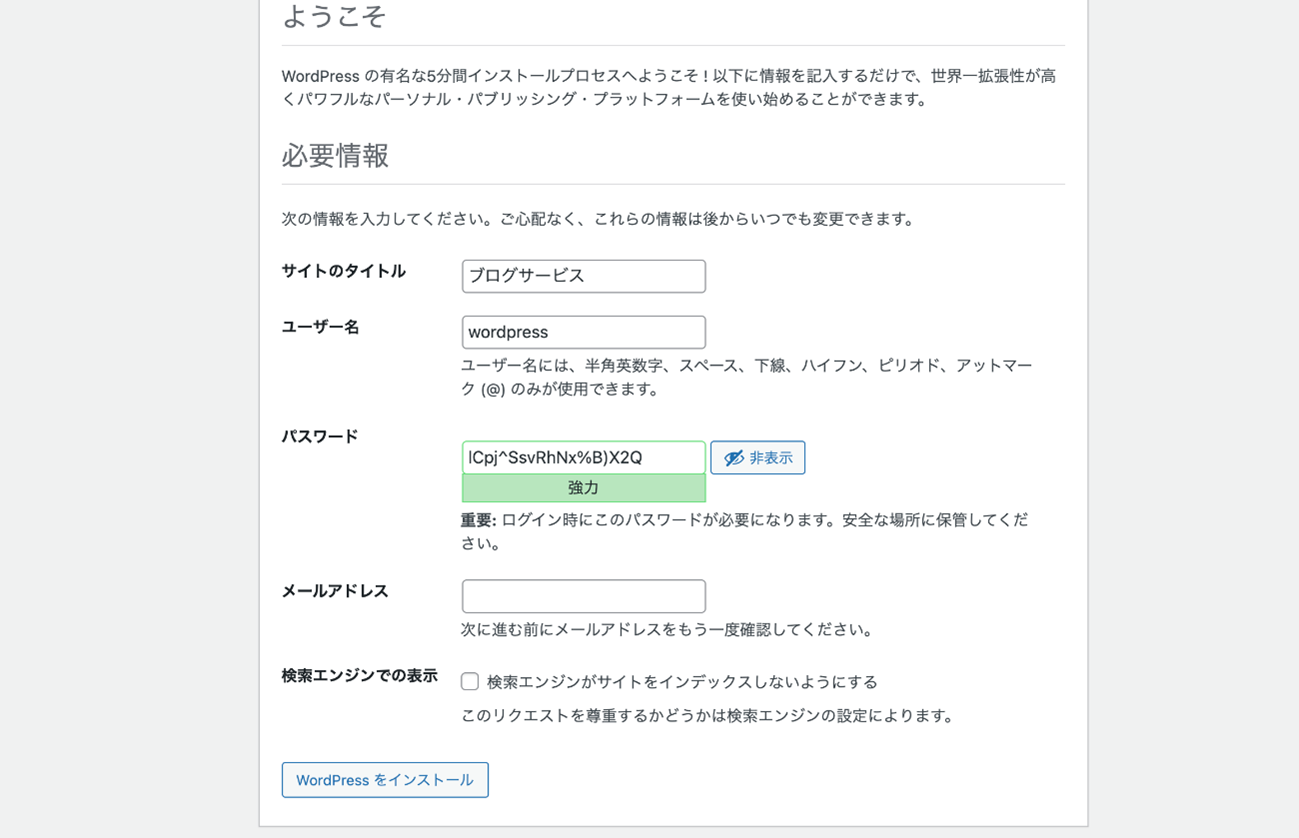This screenshot has width=1299, height=838.
Task: Click the ようこそ heading
Action: (x=334, y=17)
